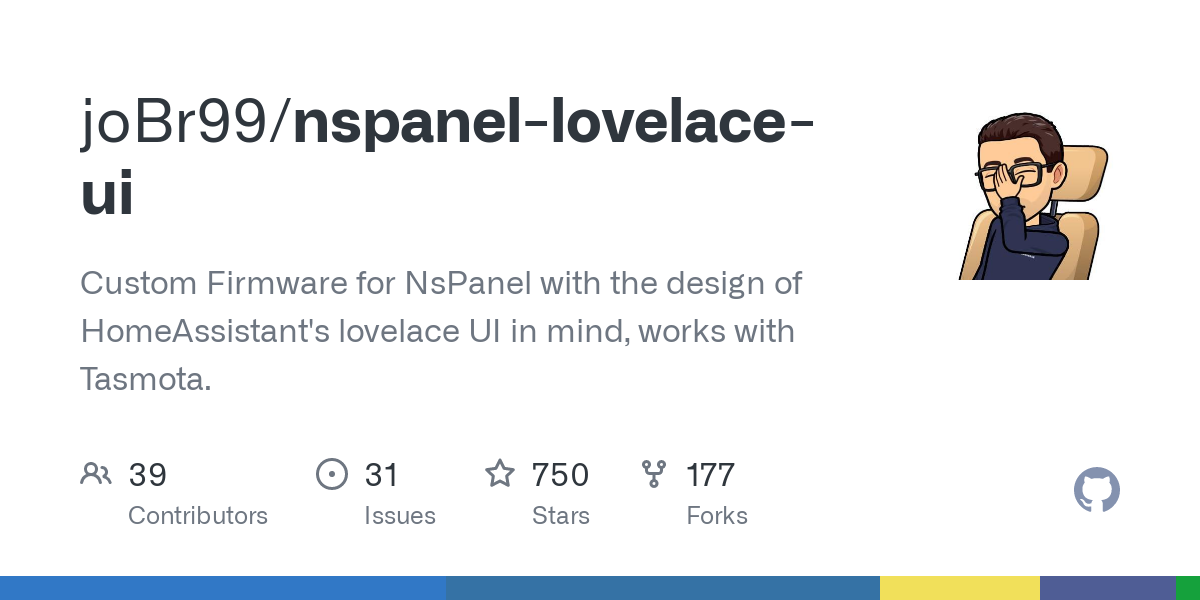Click the Stars star icon
The width and height of the screenshot is (1200, 600).
coord(500,473)
